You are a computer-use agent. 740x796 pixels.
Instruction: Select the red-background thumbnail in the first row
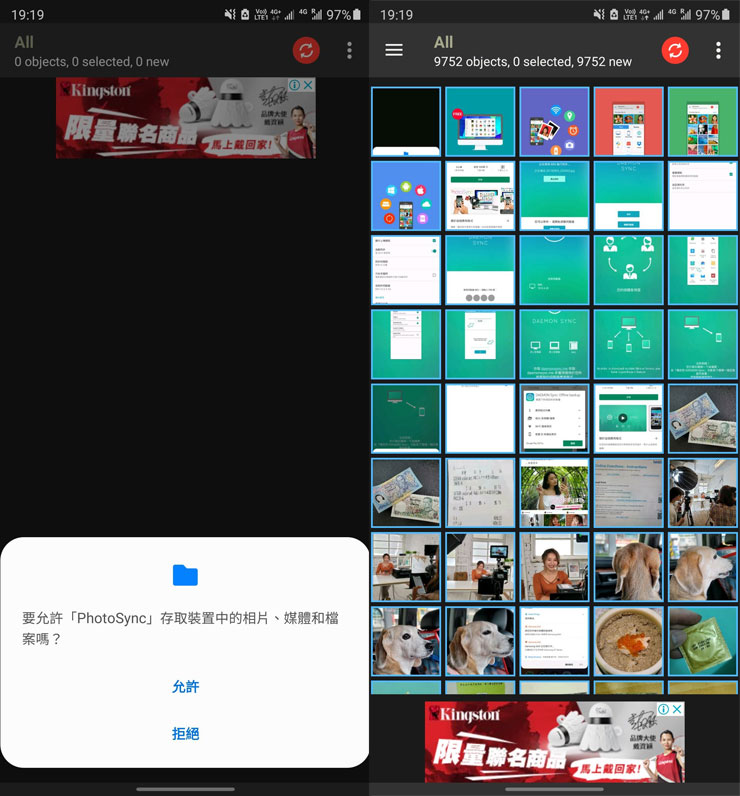[x=628, y=121]
